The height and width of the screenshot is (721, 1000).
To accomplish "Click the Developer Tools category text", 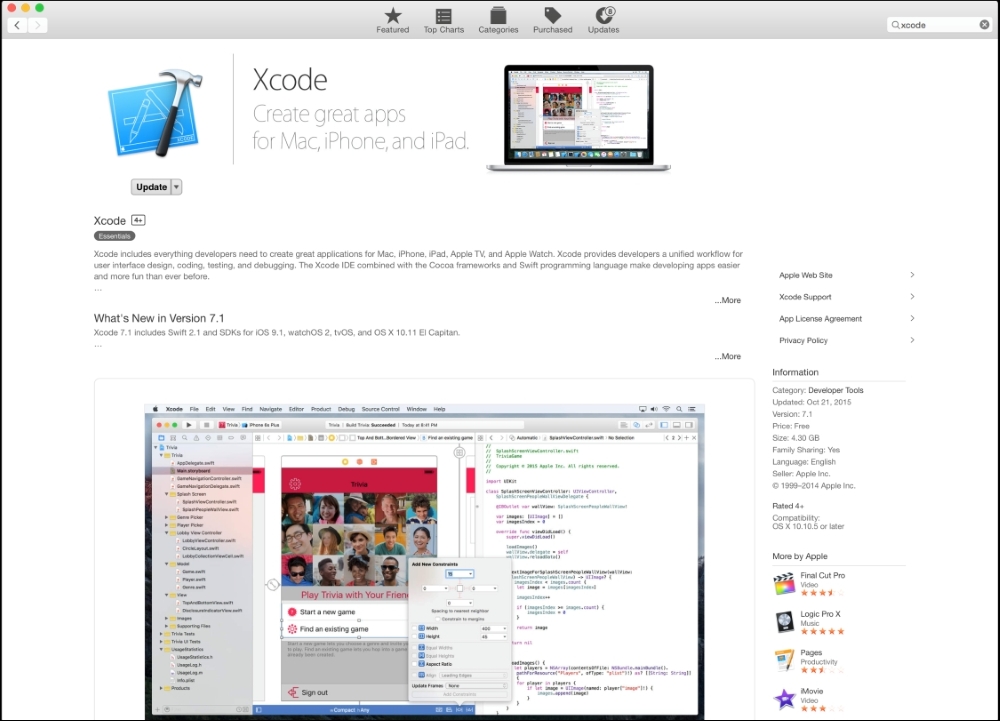I will (x=835, y=390).
